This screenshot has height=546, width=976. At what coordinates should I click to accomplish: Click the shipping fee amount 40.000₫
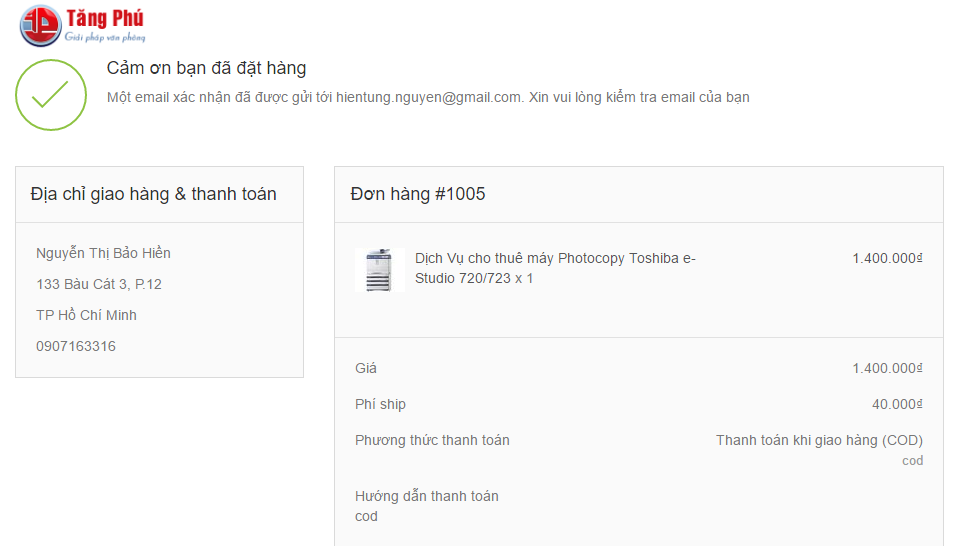897,404
